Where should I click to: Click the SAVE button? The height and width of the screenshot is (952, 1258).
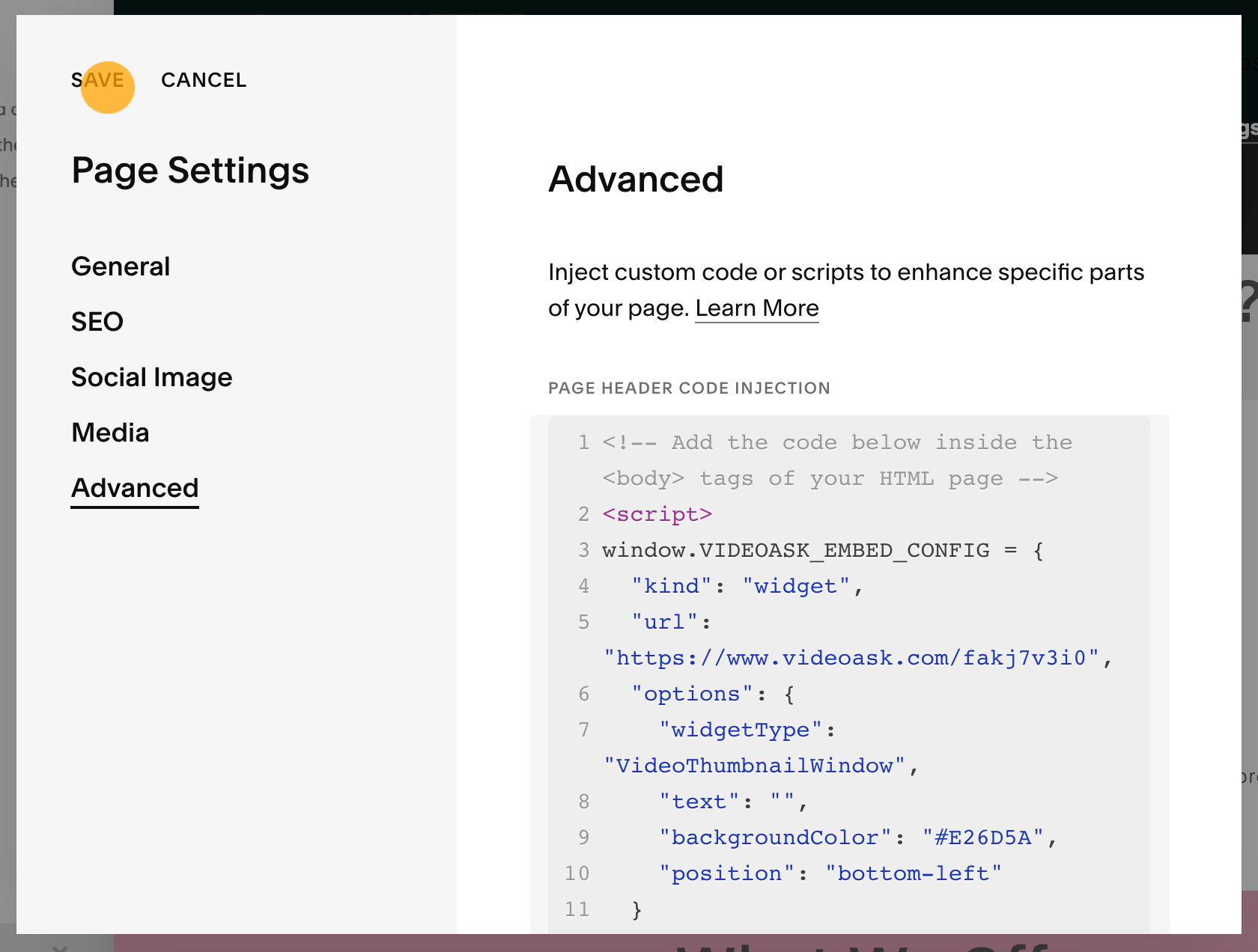(97, 80)
